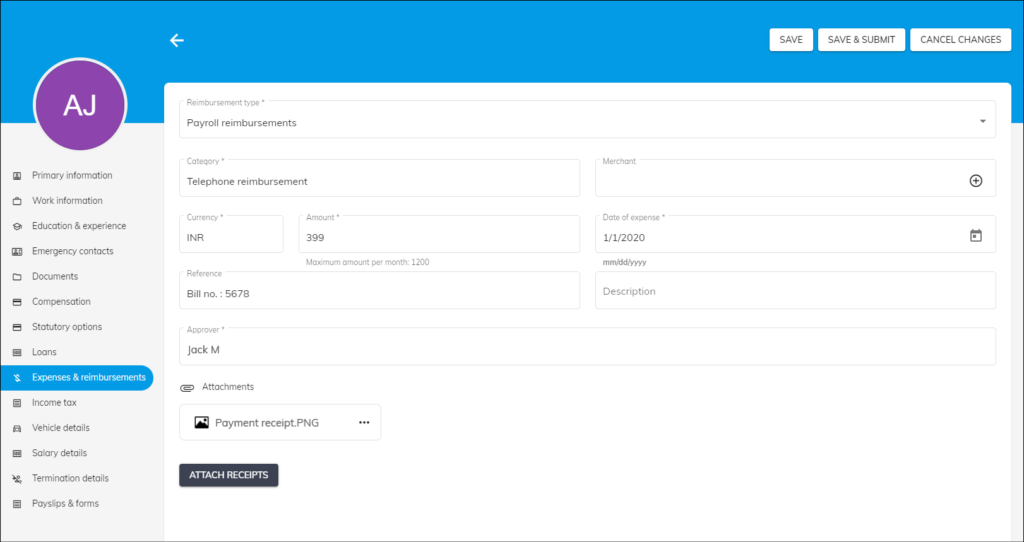This screenshot has height=542, width=1024.
Task: Click the add merchant plus icon
Action: [976, 181]
